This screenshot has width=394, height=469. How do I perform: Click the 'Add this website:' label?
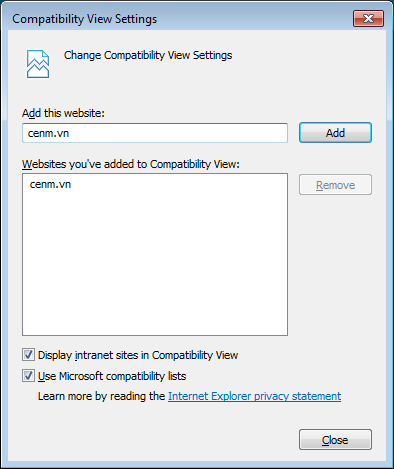[x=63, y=113]
